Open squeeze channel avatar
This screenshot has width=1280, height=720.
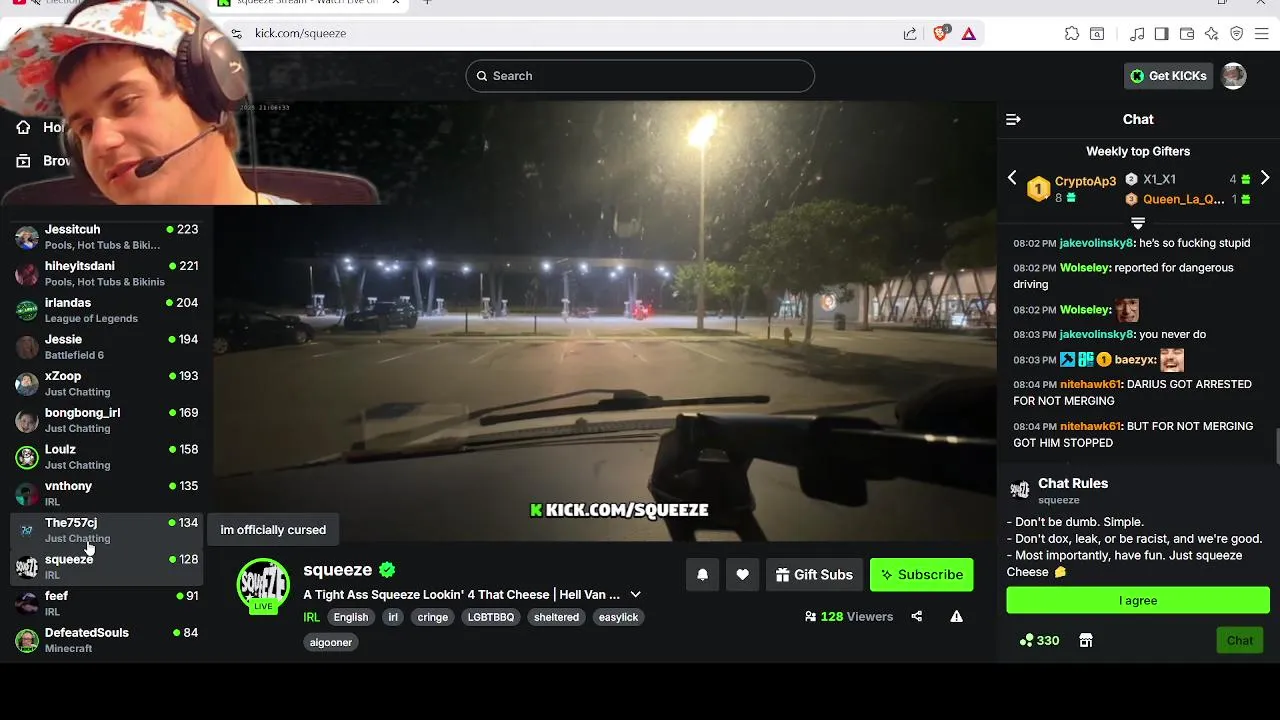(263, 585)
